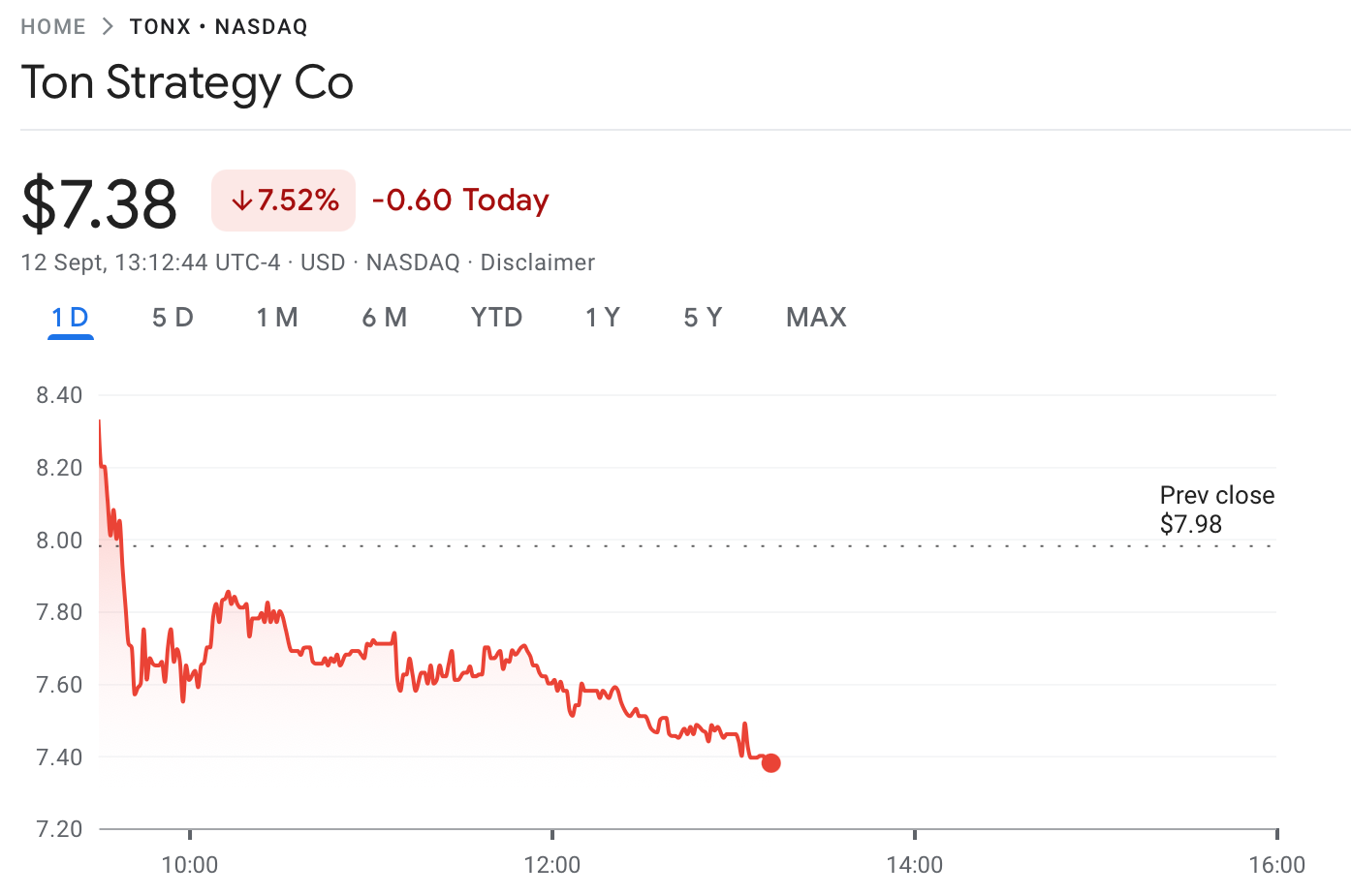This screenshot has width=1351, height=896.
Task: Click the HOME breadcrumb link
Action: (53, 27)
